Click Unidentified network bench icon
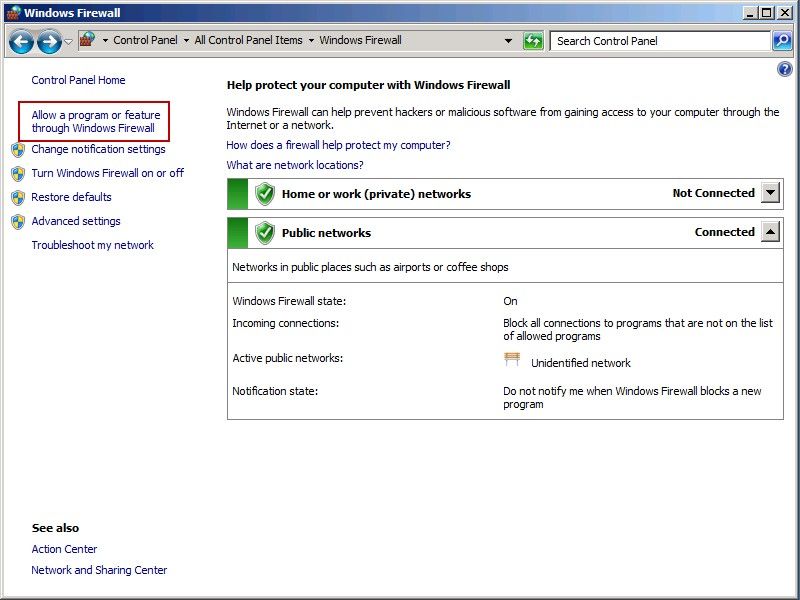This screenshot has width=800, height=600. click(x=512, y=359)
